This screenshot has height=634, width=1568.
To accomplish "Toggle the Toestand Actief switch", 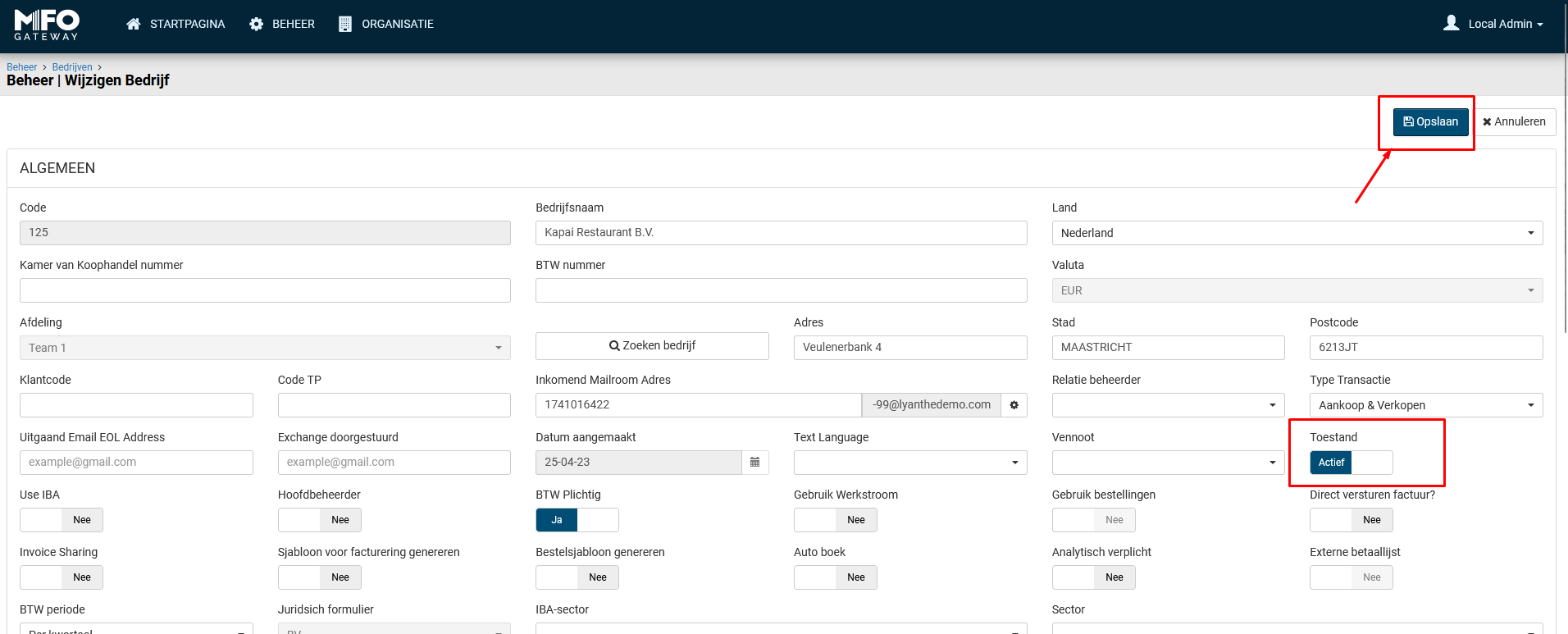I will (x=1351, y=463).
